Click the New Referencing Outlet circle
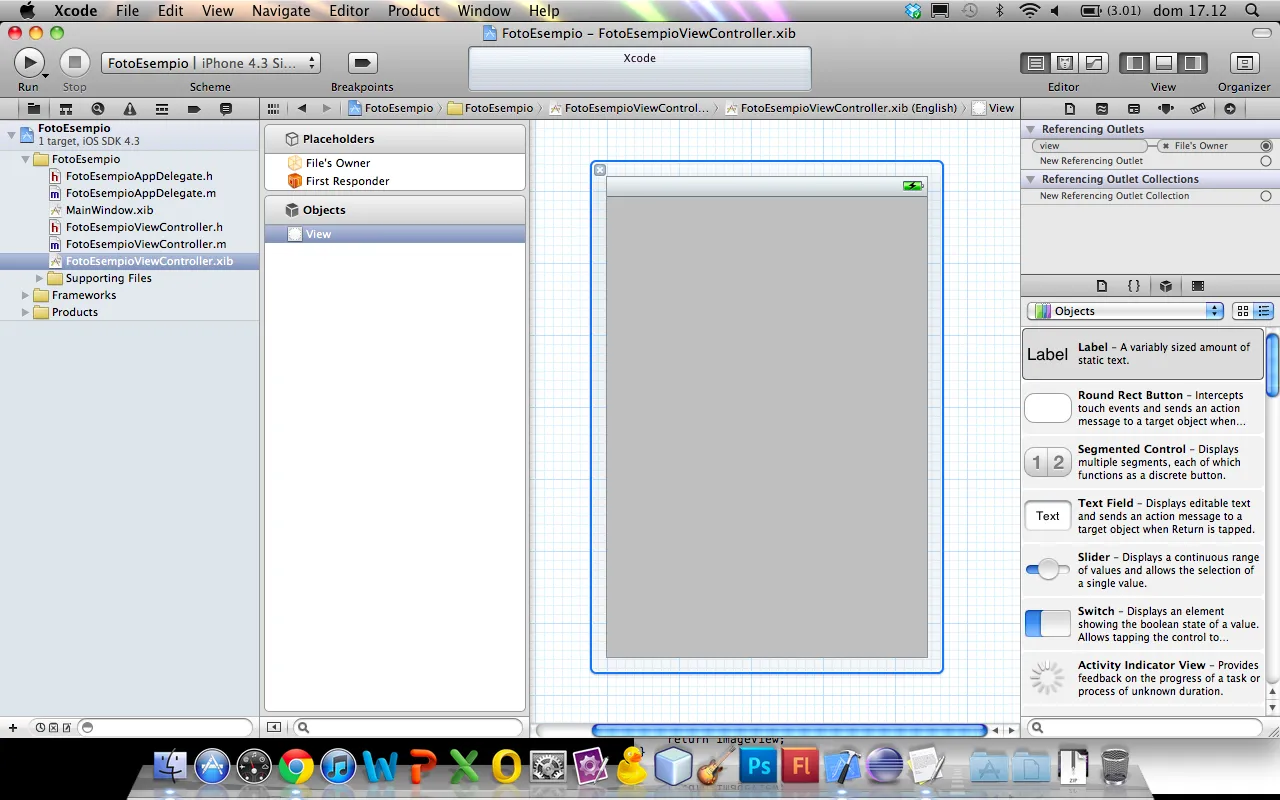This screenshot has height=800, width=1280. click(x=1266, y=161)
